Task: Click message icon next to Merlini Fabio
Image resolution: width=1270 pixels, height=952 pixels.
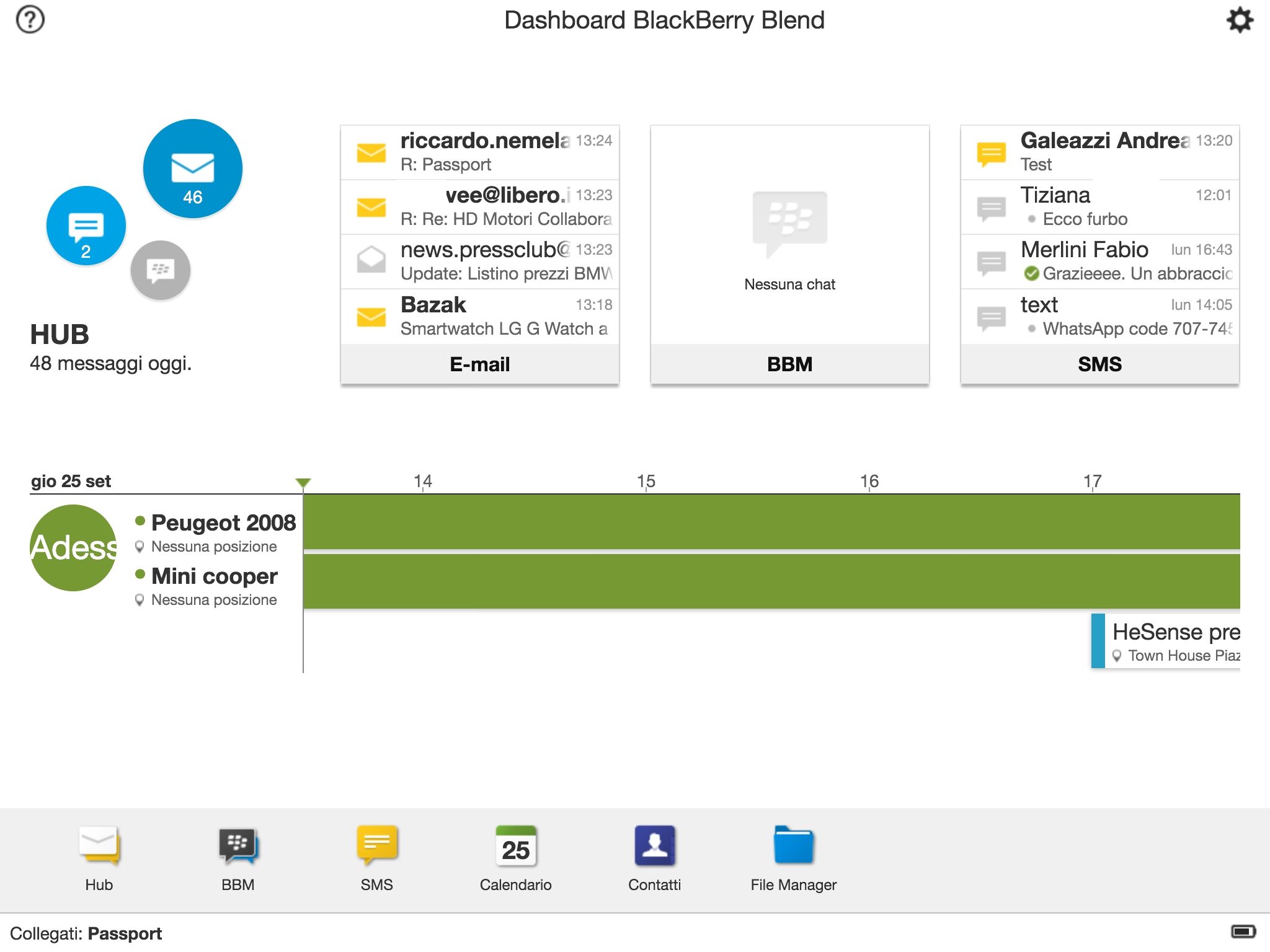Action: click(992, 263)
